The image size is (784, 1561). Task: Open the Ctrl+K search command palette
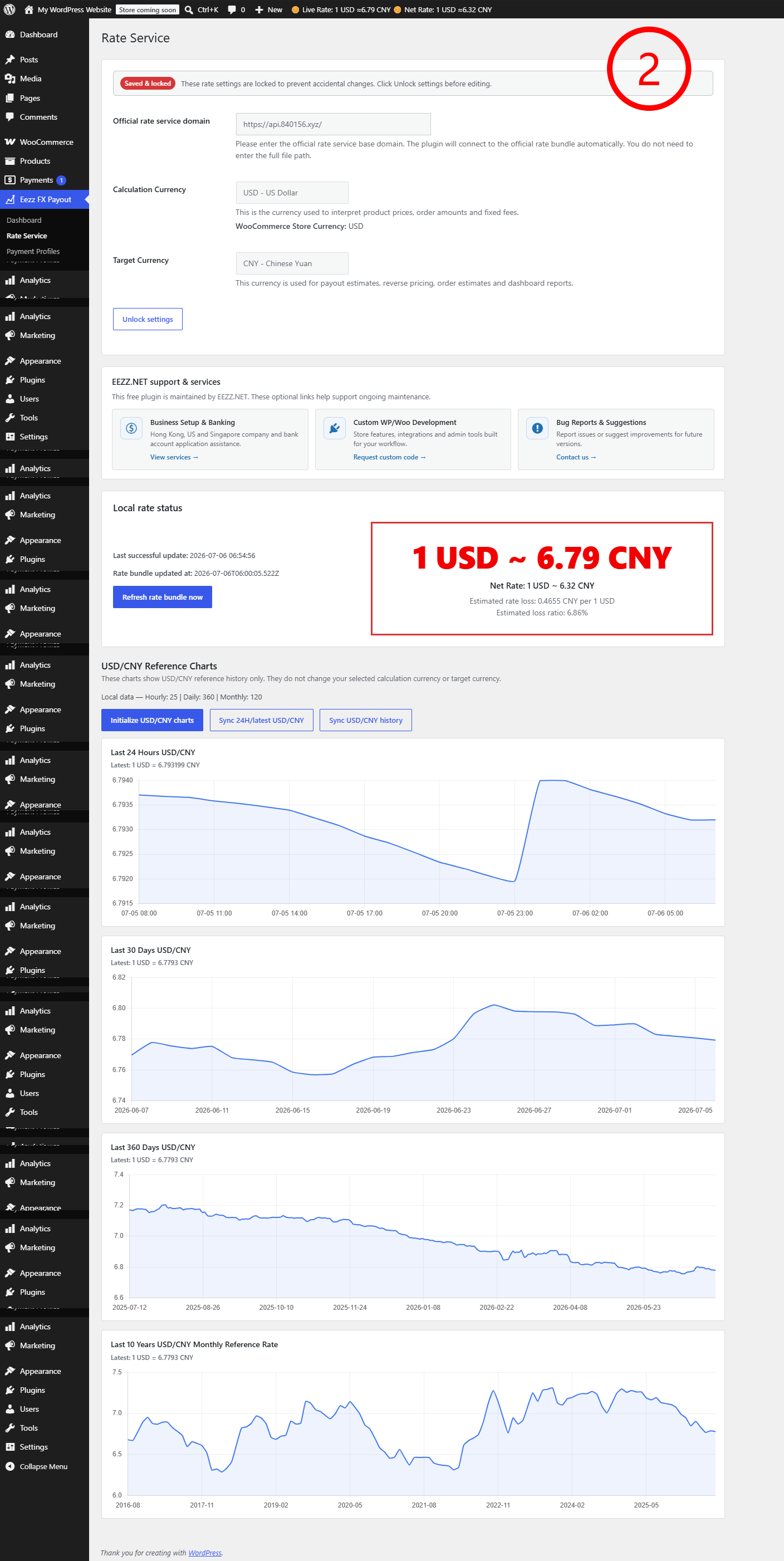coord(201,9)
